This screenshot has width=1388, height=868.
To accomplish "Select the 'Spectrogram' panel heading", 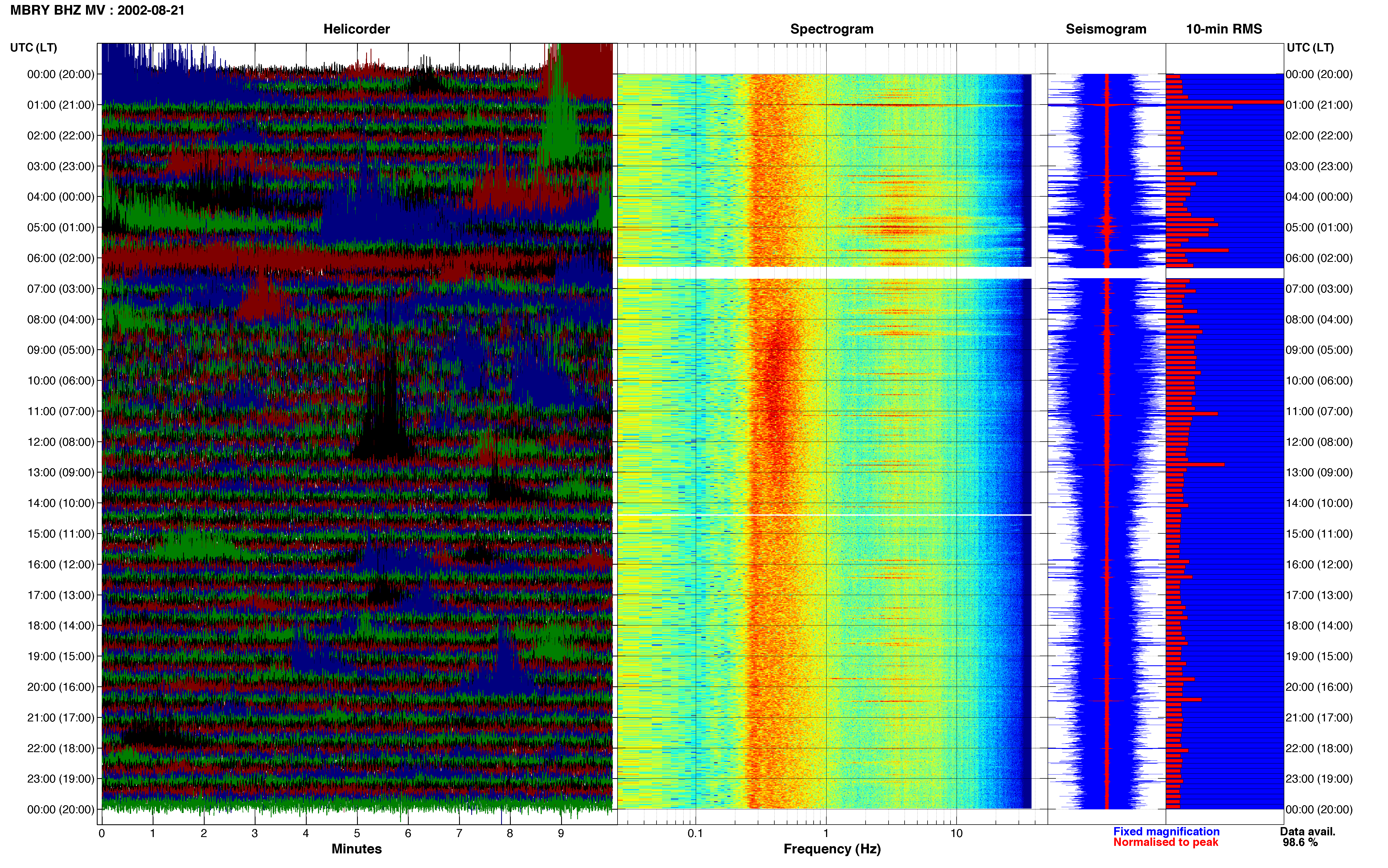I will tap(832, 29).
